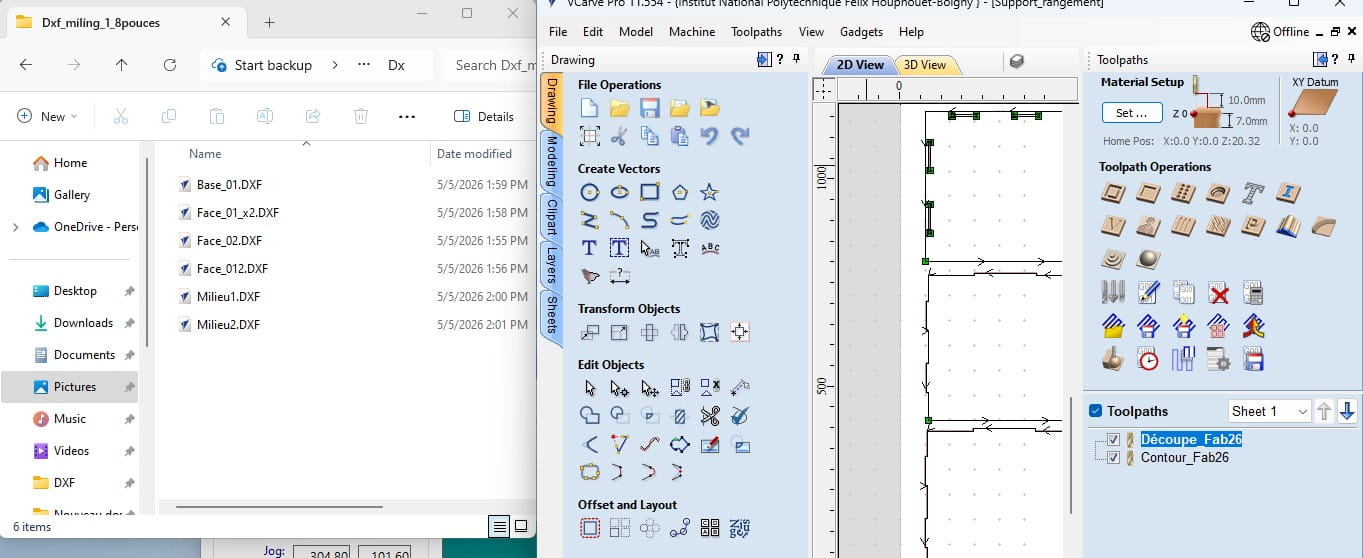
Task: Click the Save Toolpaths disk icon
Action: (x=1253, y=359)
